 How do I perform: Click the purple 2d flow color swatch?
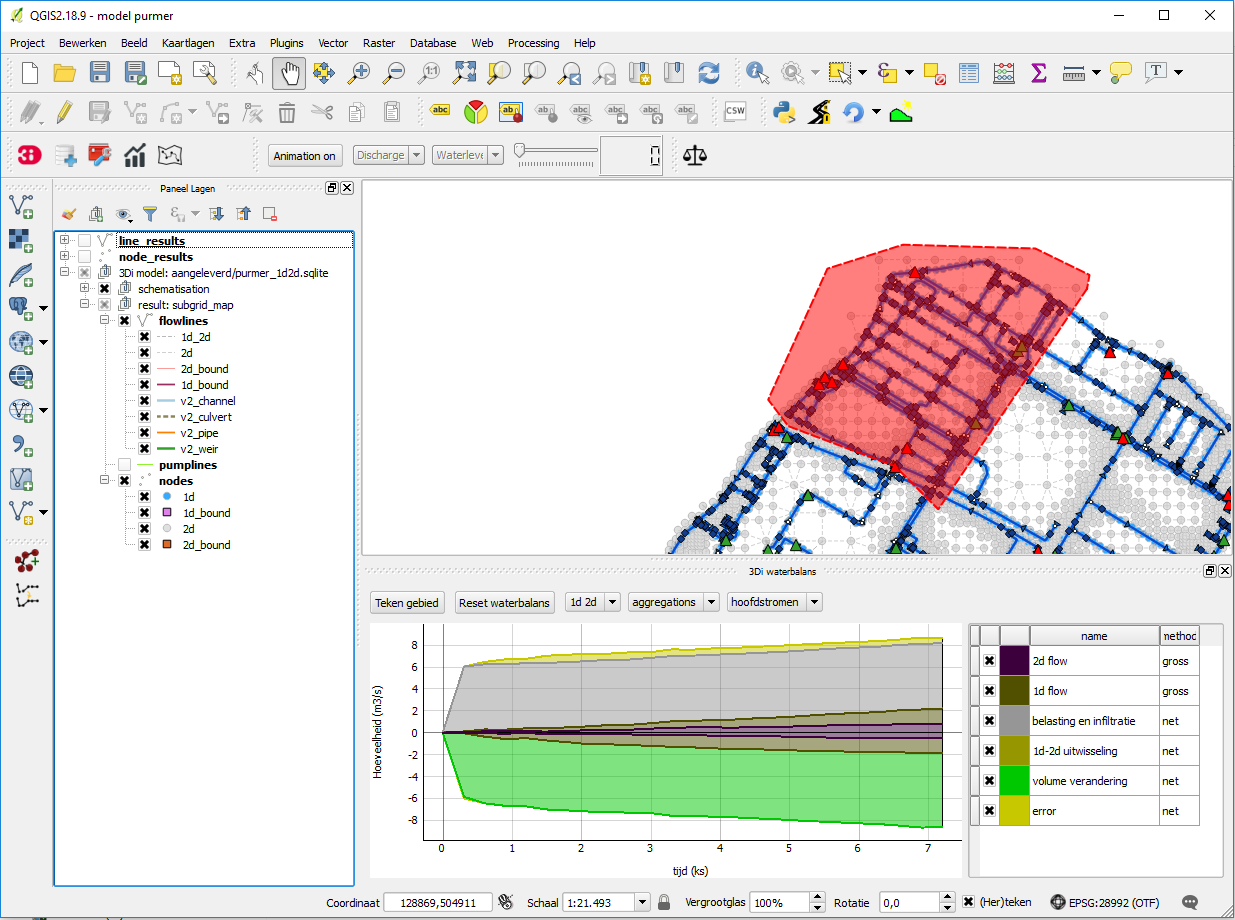pos(1014,661)
